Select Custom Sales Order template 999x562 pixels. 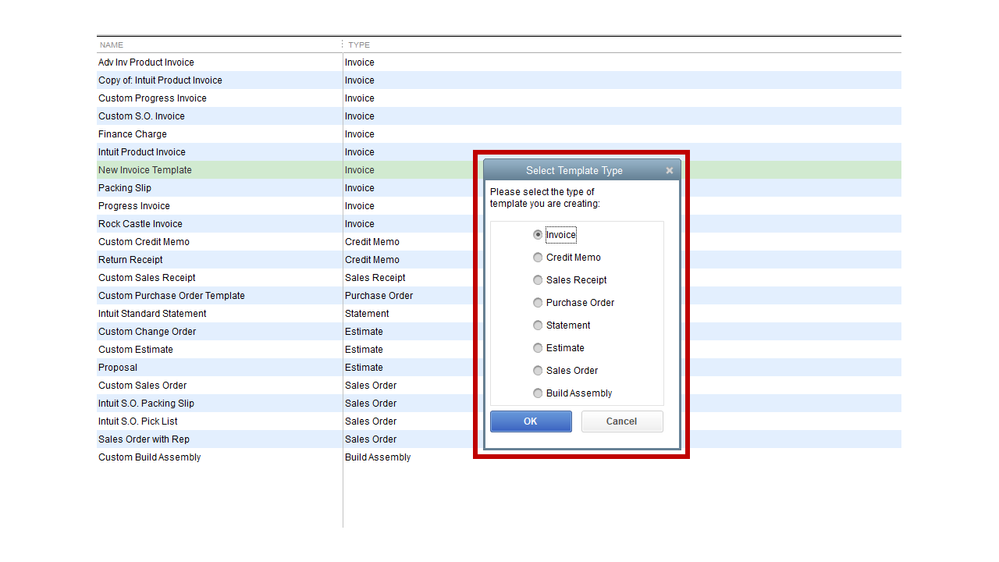pos(143,385)
